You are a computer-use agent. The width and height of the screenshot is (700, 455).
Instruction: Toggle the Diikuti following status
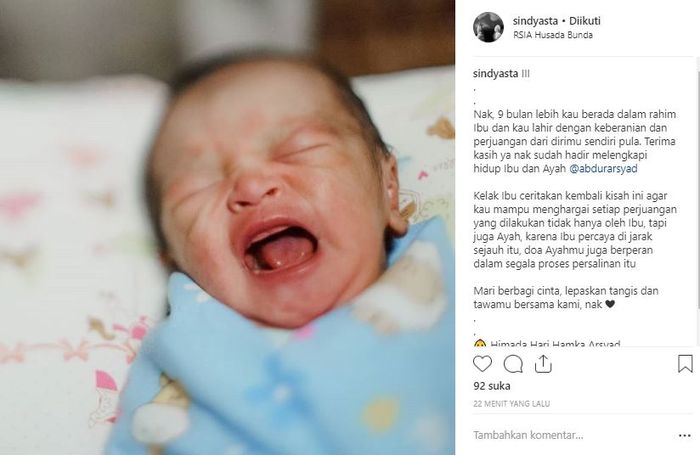[585, 21]
